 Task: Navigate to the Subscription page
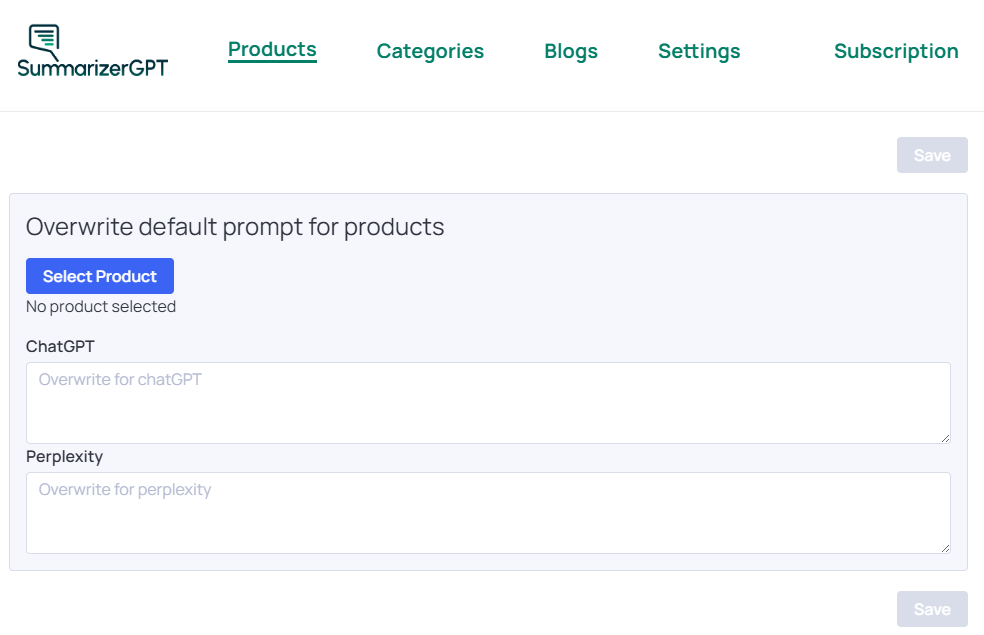coord(896,51)
